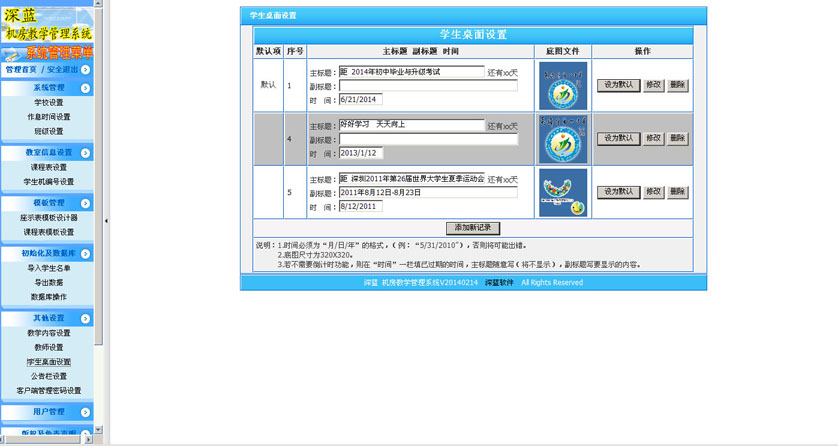This screenshot has height=446, width=838.
Task: Click the background image thumbnail for record 4
Action: pyautogui.click(x=563, y=139)
